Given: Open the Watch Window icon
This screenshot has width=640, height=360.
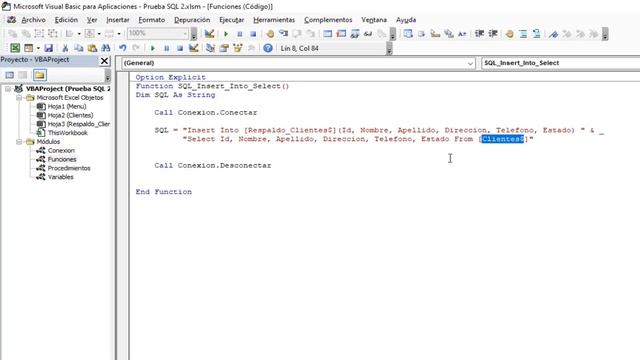Looking at the screenshot, I should point(355,34).
